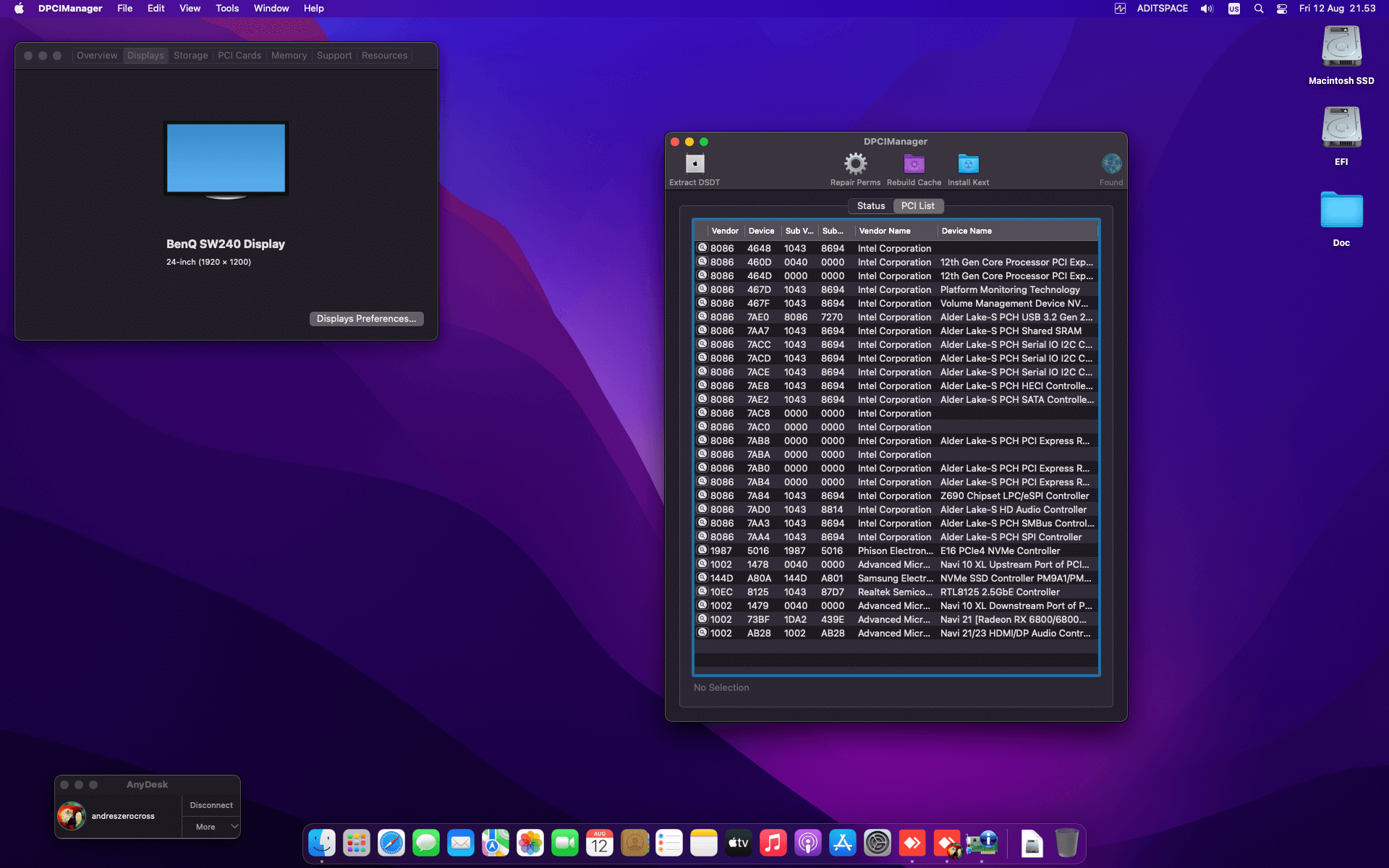The image size is (1389, 868).
Task: Open Rebuild Cache from the toolbar
Action: click(x=914, y=164)
